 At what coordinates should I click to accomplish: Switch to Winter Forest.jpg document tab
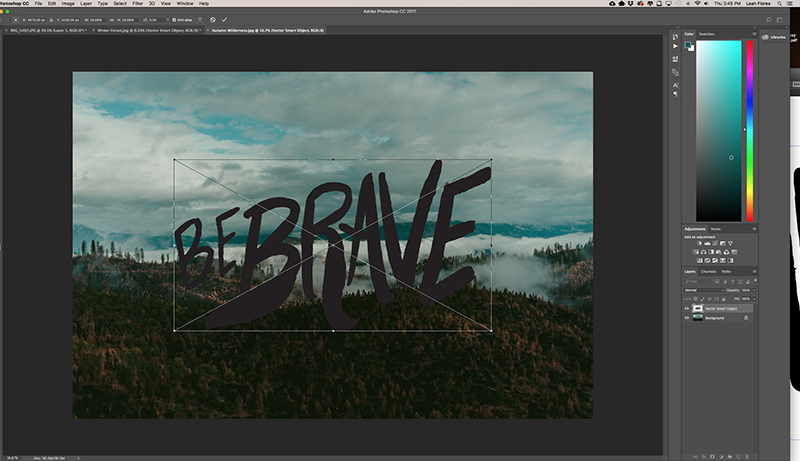pos(148,30)
